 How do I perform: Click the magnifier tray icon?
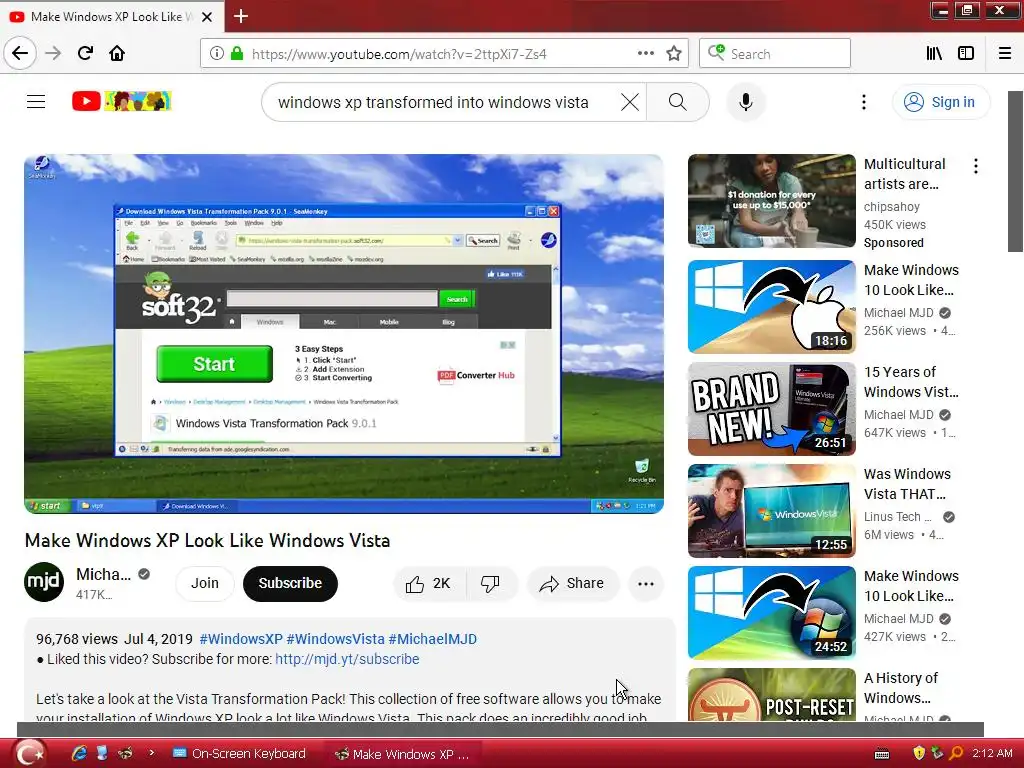pos(956,753)
